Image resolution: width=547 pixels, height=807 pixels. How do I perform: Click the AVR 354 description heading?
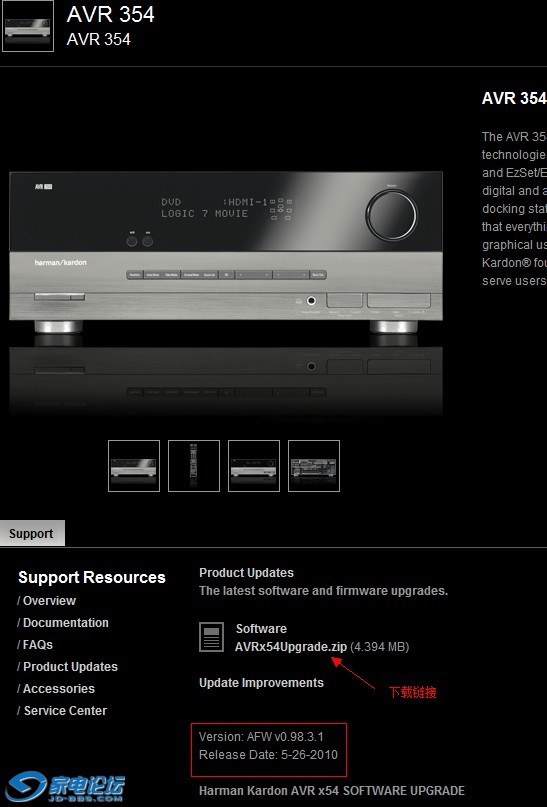[x=514, y=98]
